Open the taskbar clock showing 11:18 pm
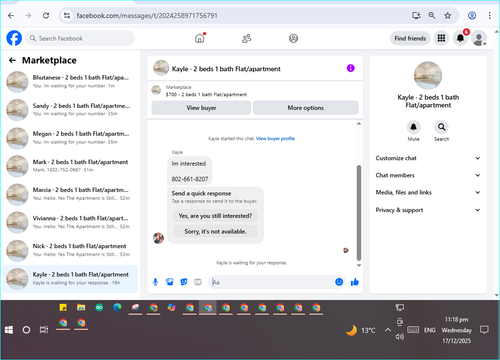 pyautogui.click(x=456, y=330)
